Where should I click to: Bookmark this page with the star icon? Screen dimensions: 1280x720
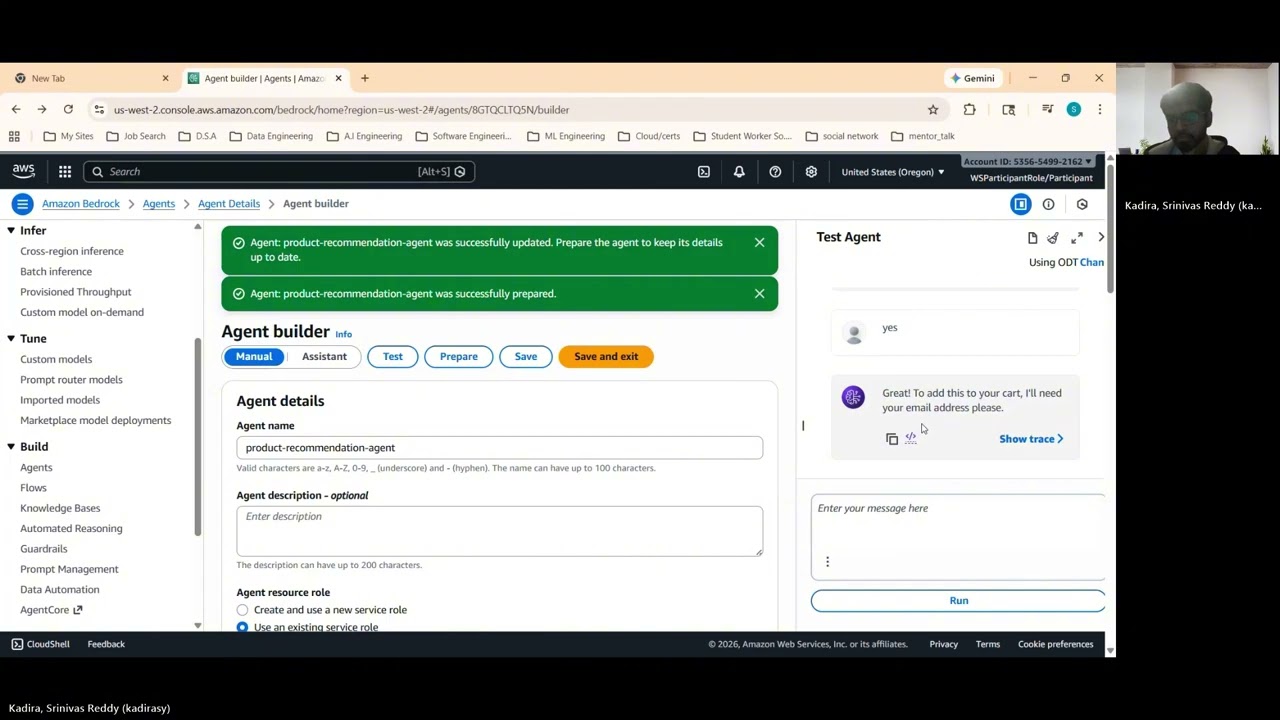[x=933, y=110]
